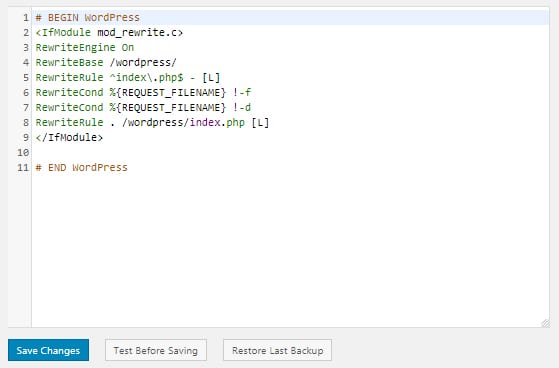The width and height of the screenshot is (559, 368).
Task: Click Restore Last Backup button
Action: click(x=277, y=350)
